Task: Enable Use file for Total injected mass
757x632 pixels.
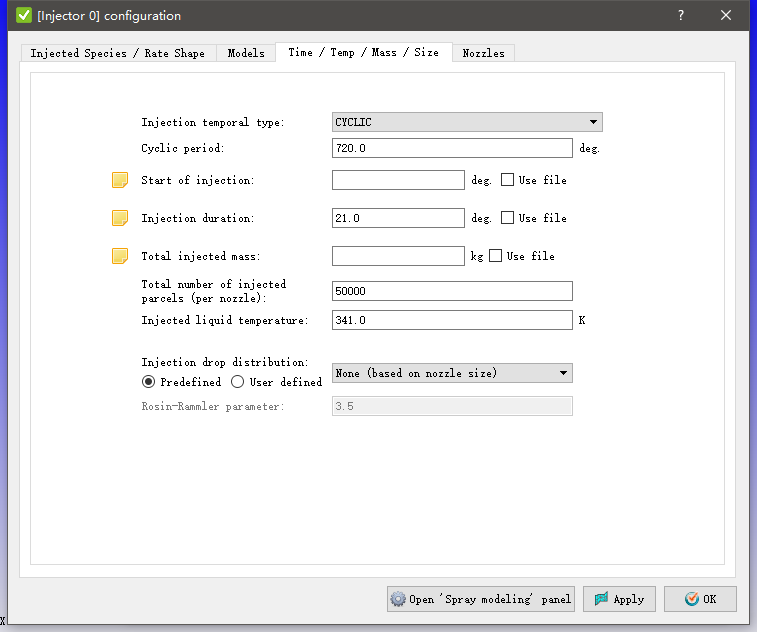Action: click(x=496, y=256)
